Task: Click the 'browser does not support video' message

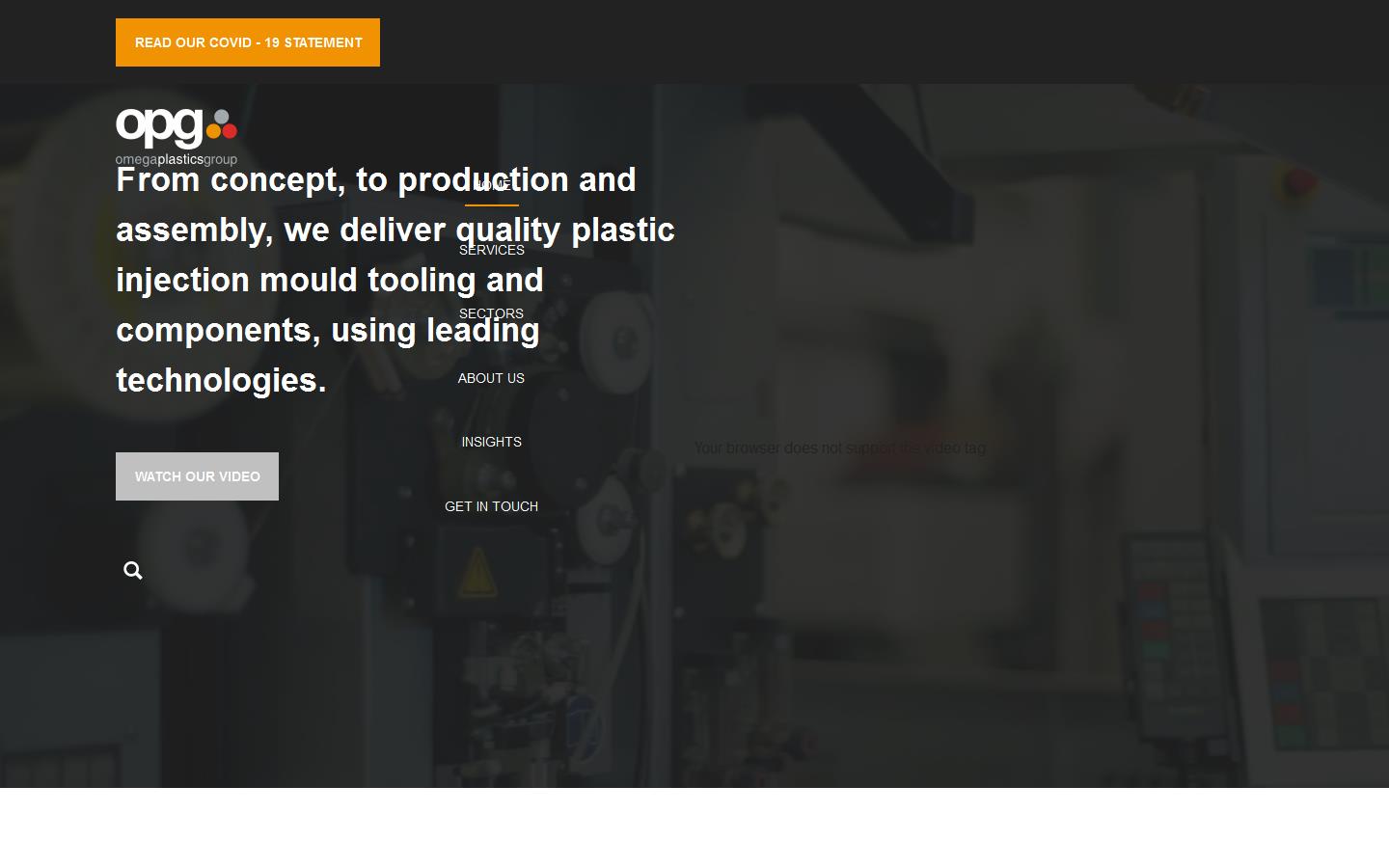Action: coord(839,448)
